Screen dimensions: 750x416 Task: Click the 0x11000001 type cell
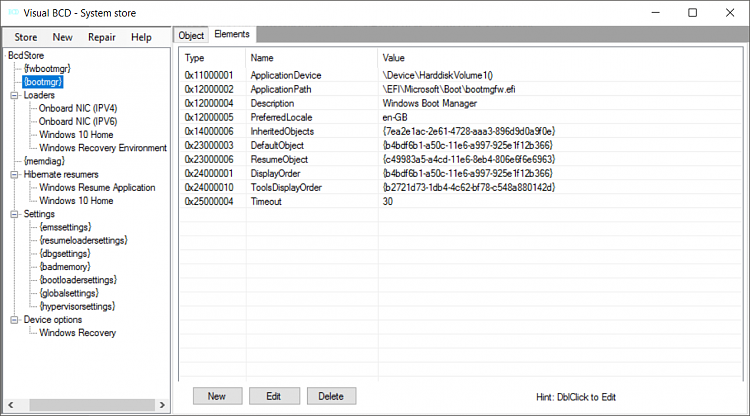pos(209,76)
